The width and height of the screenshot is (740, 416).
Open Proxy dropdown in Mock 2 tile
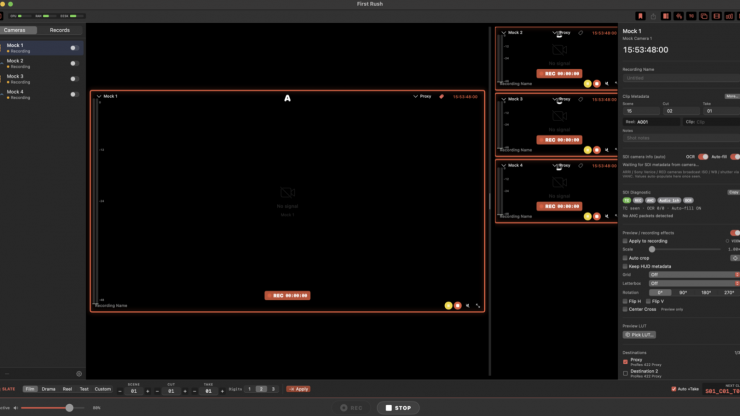(x=562, y=33)
